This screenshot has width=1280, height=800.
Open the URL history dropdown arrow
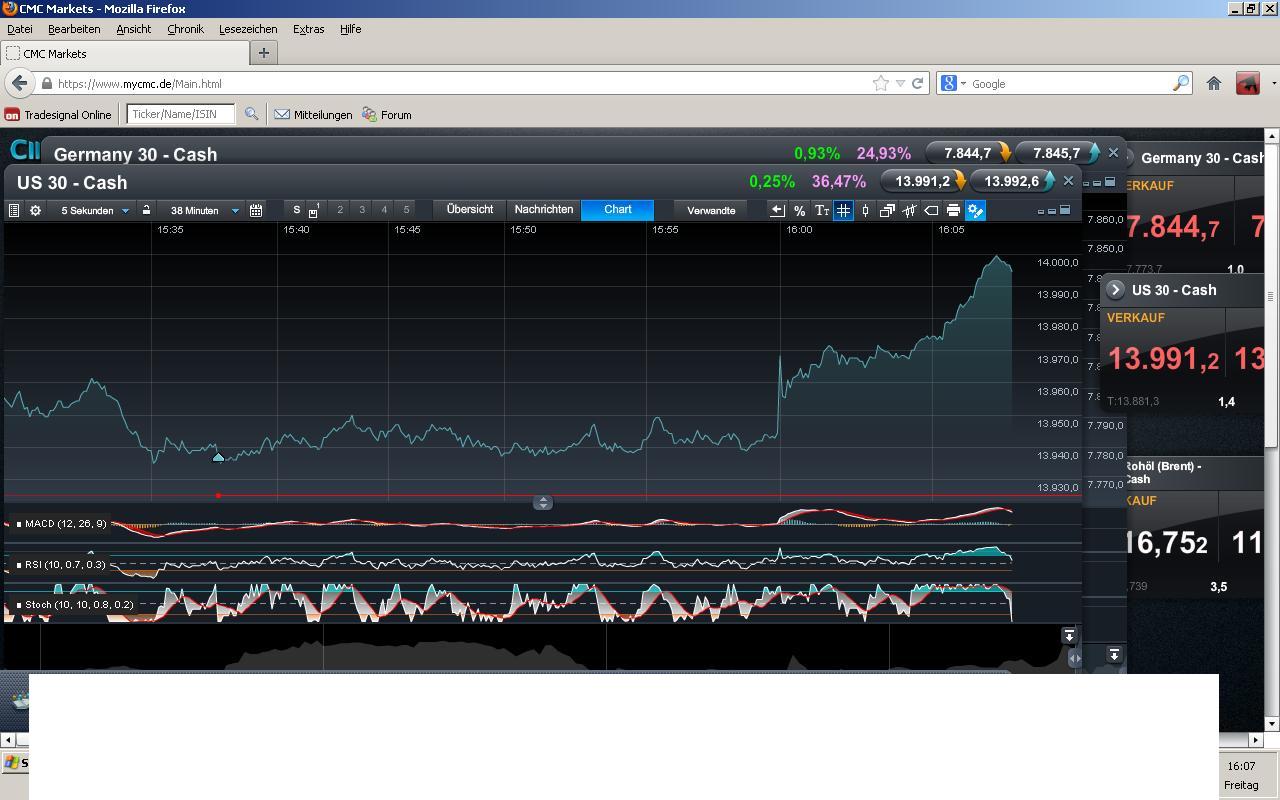tap(900, 84)
